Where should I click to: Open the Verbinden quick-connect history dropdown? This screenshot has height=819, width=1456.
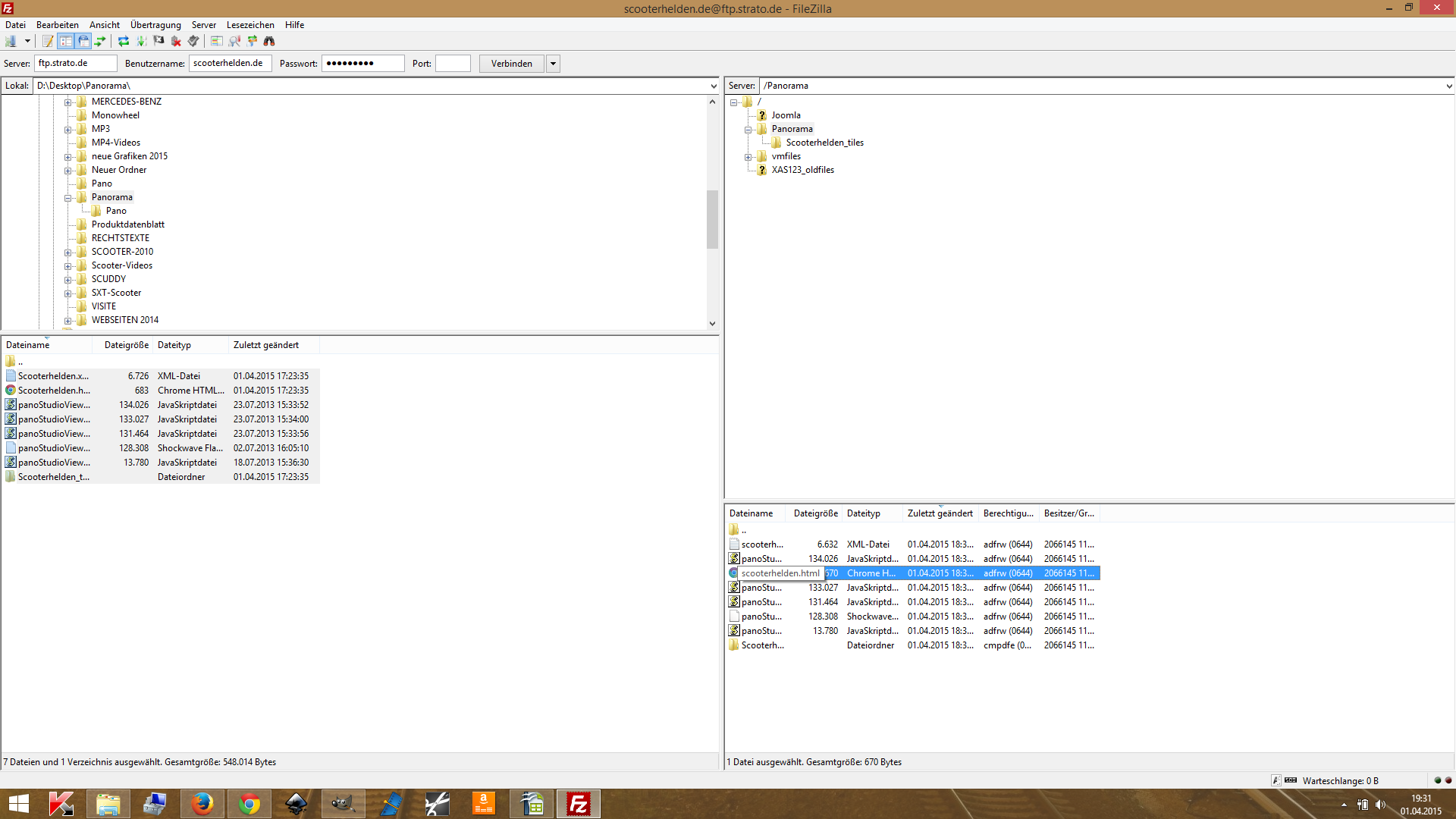click(553, 64)
